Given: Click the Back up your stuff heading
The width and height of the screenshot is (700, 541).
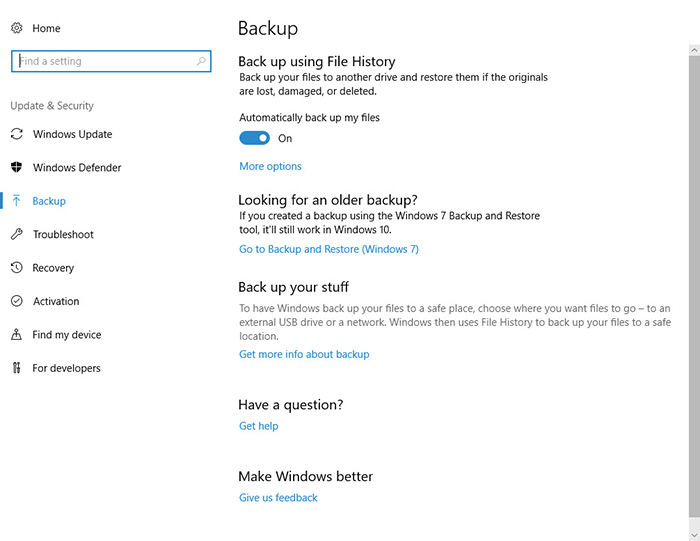Looking at the screenshot, I should tap(293, 287).
